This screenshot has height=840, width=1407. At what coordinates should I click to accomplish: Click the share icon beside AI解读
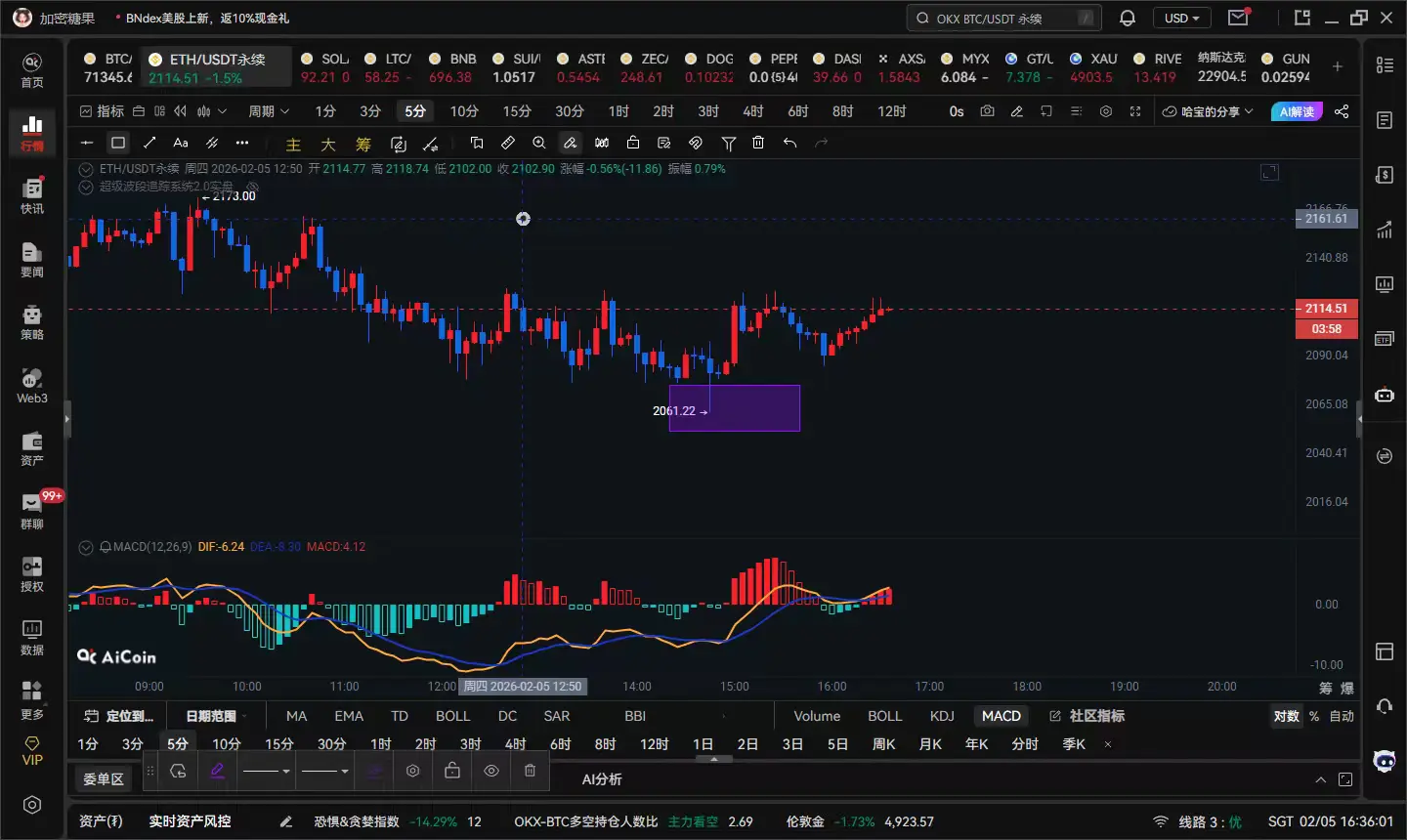tap(1342, 111)
